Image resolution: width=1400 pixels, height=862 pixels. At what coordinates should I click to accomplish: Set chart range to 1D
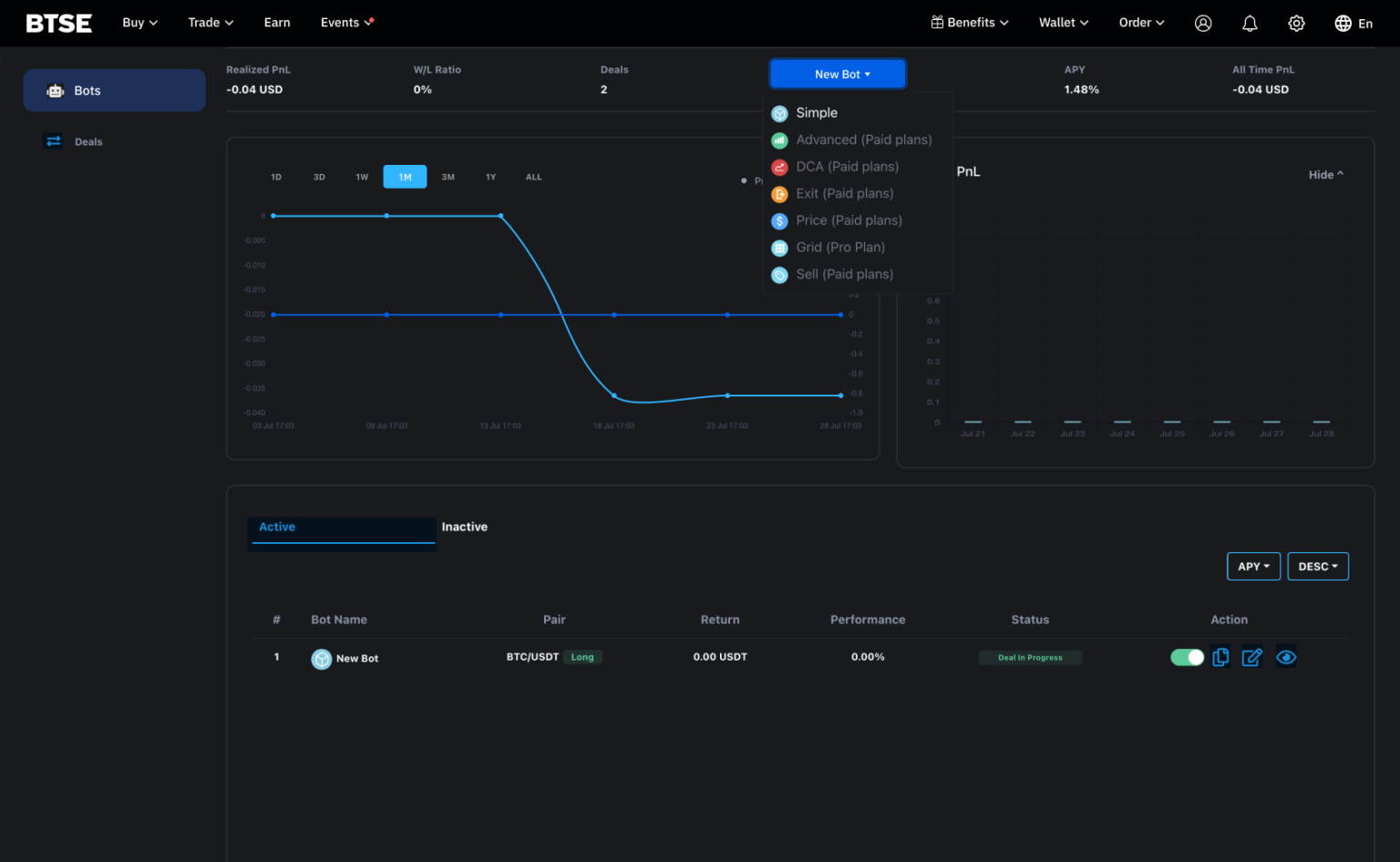pos(276,177)
